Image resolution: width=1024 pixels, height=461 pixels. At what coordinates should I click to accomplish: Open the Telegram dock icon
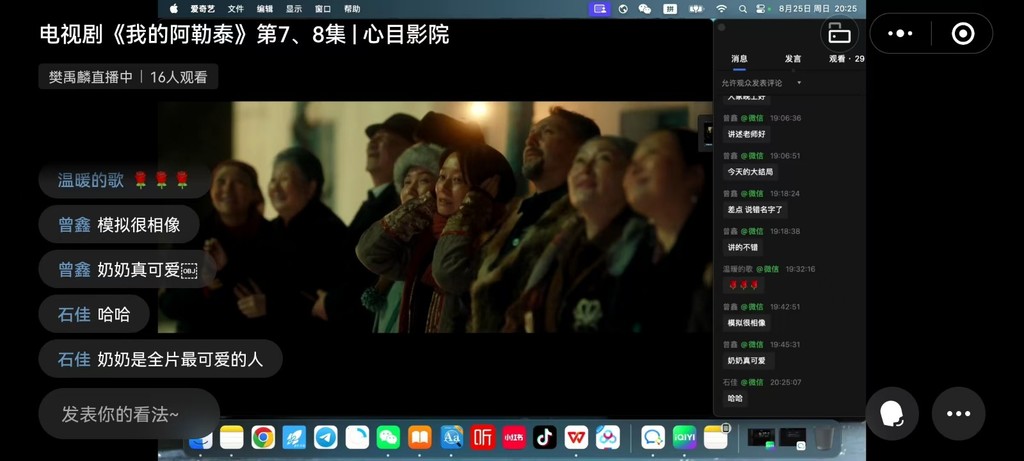[x=326, y=437]
